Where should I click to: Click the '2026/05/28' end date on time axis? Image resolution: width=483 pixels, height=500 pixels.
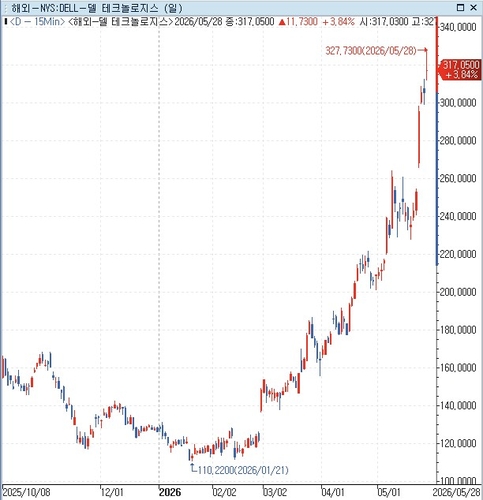[456, 492]
